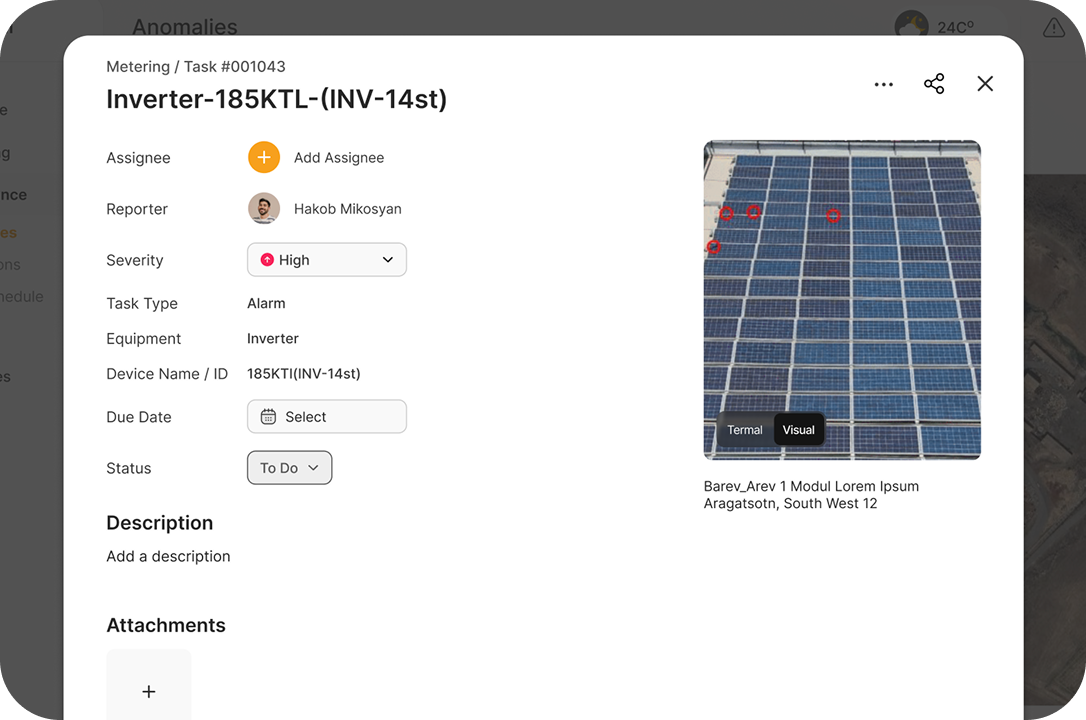The image size is (1086, 720).
Task: Click the top-right red anomaly marker on panel
Action: (x=833, y=215)
